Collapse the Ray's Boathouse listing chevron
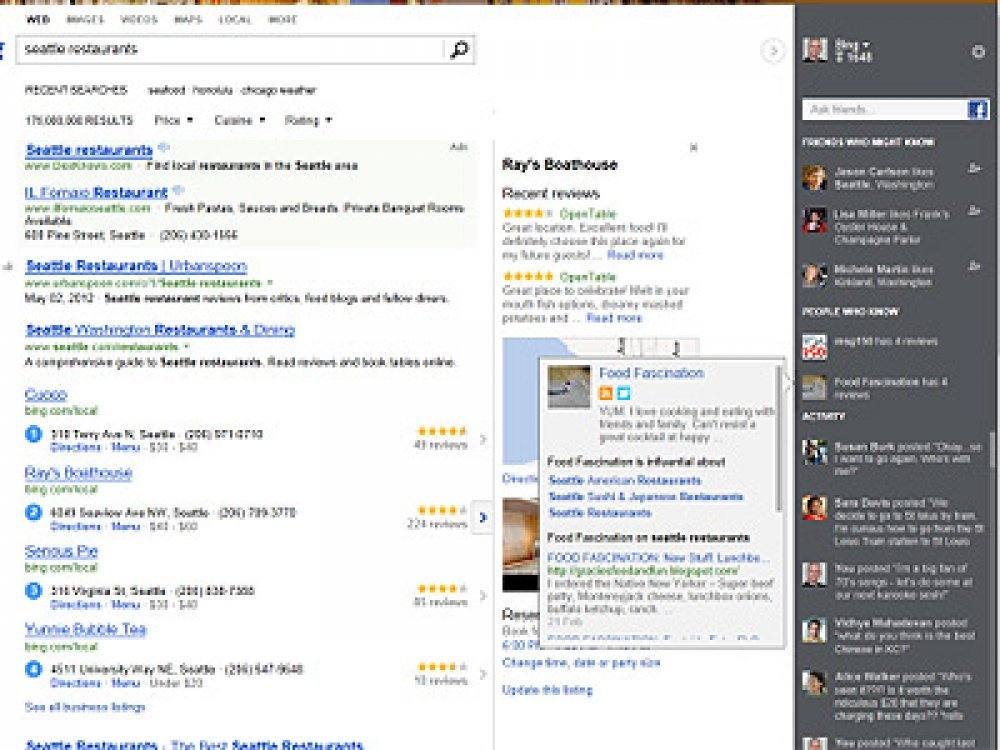1000x750 pixels. 483,517
